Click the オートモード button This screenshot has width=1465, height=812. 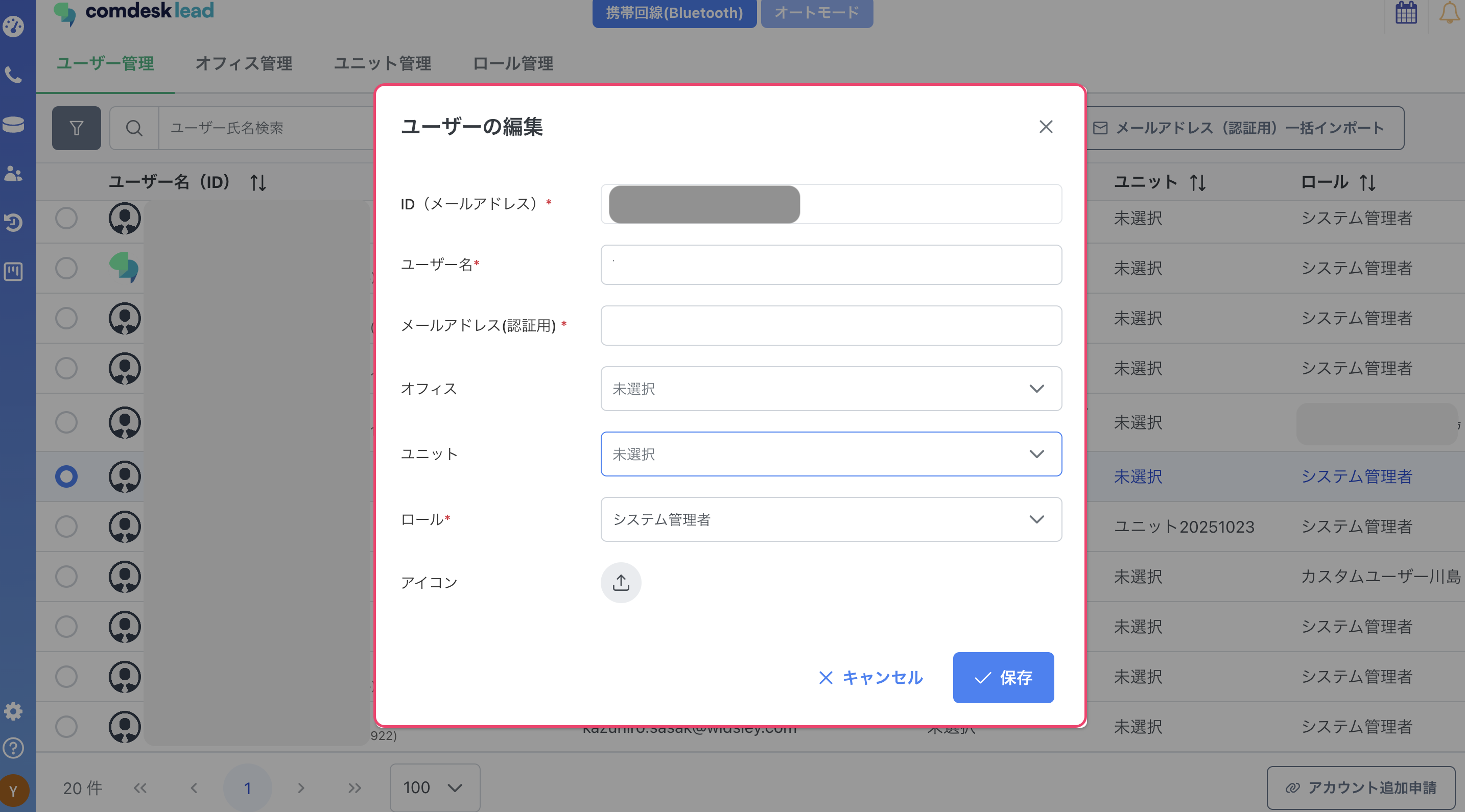817,12
